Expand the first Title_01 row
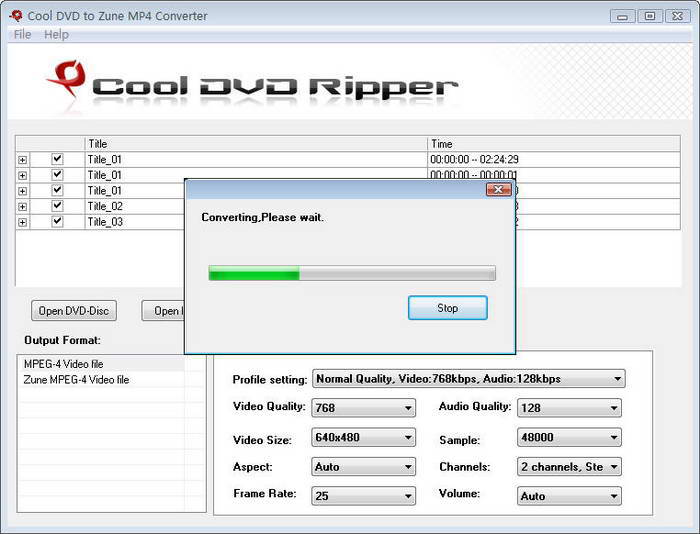Image resolution: width=700 pixels, height=534 pixels. (23, 160)
